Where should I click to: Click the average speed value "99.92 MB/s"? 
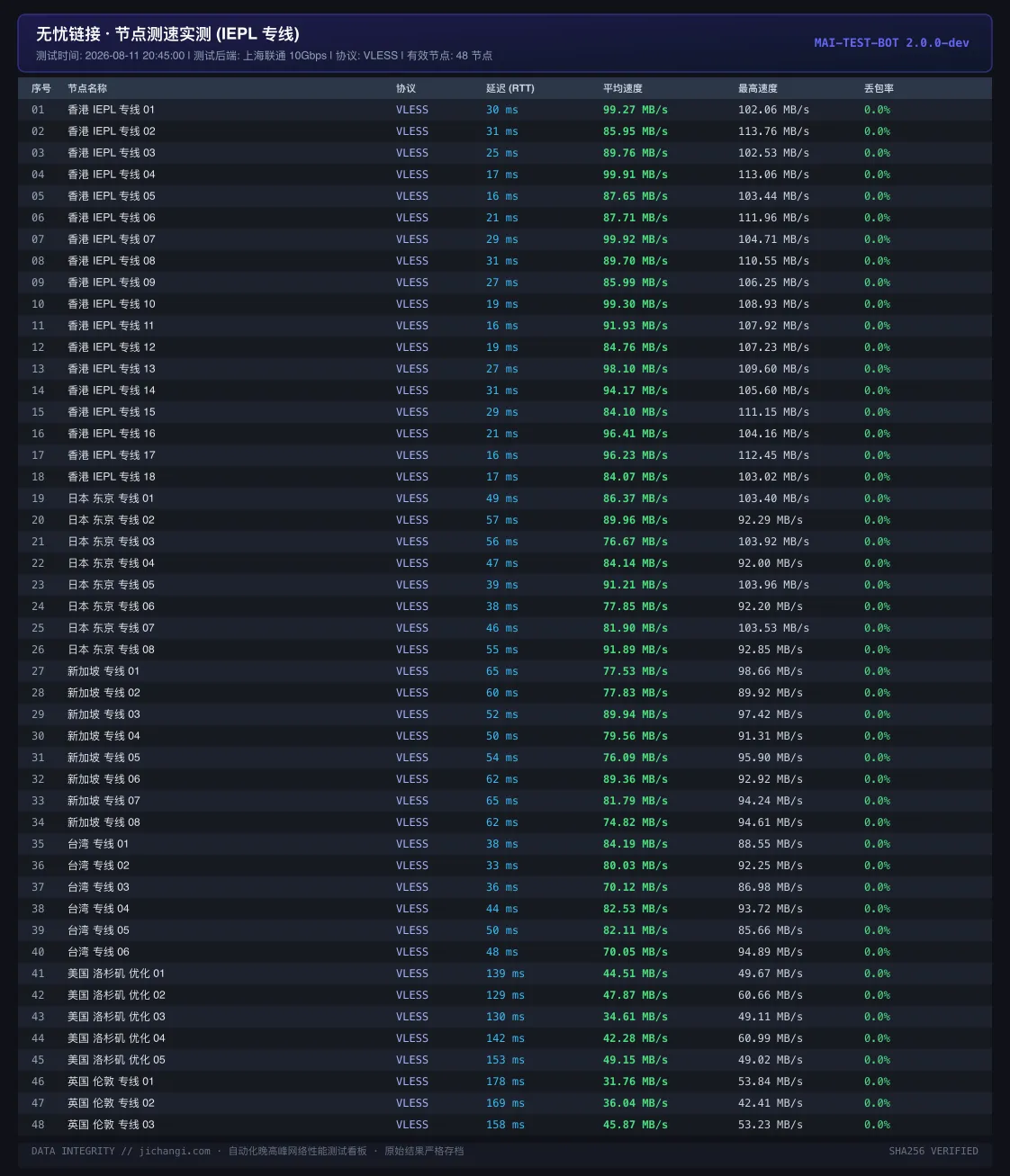coord(636,239)
